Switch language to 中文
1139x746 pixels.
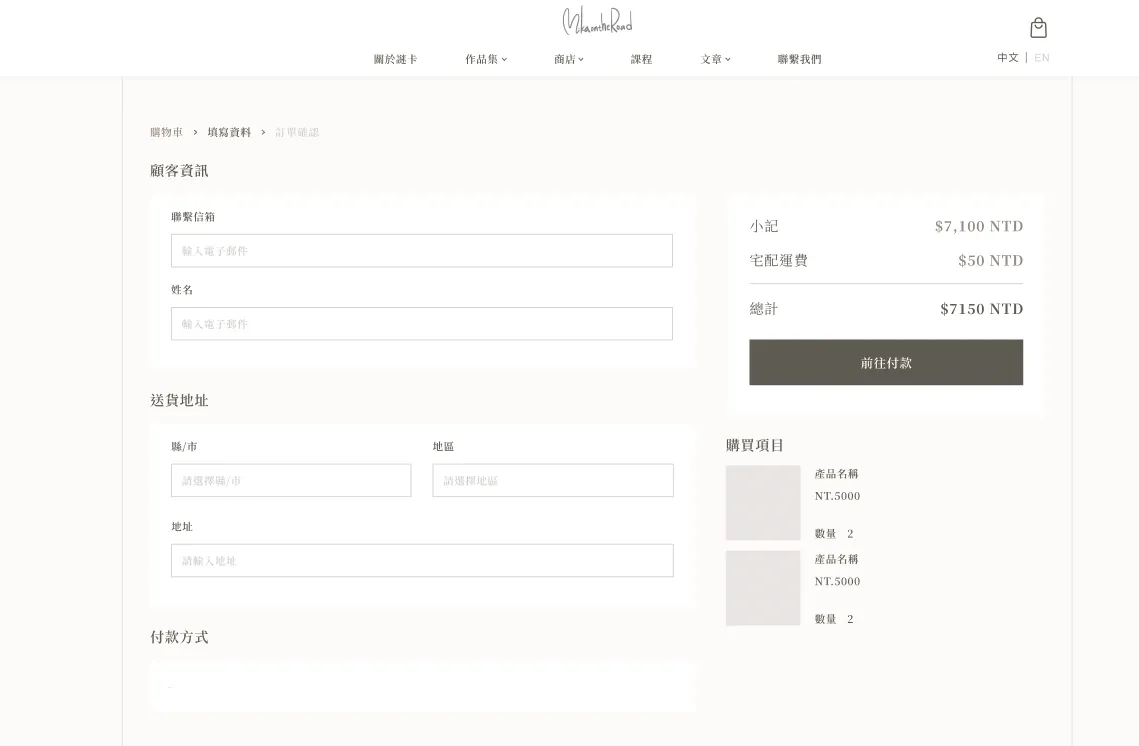click(1008, 57)
